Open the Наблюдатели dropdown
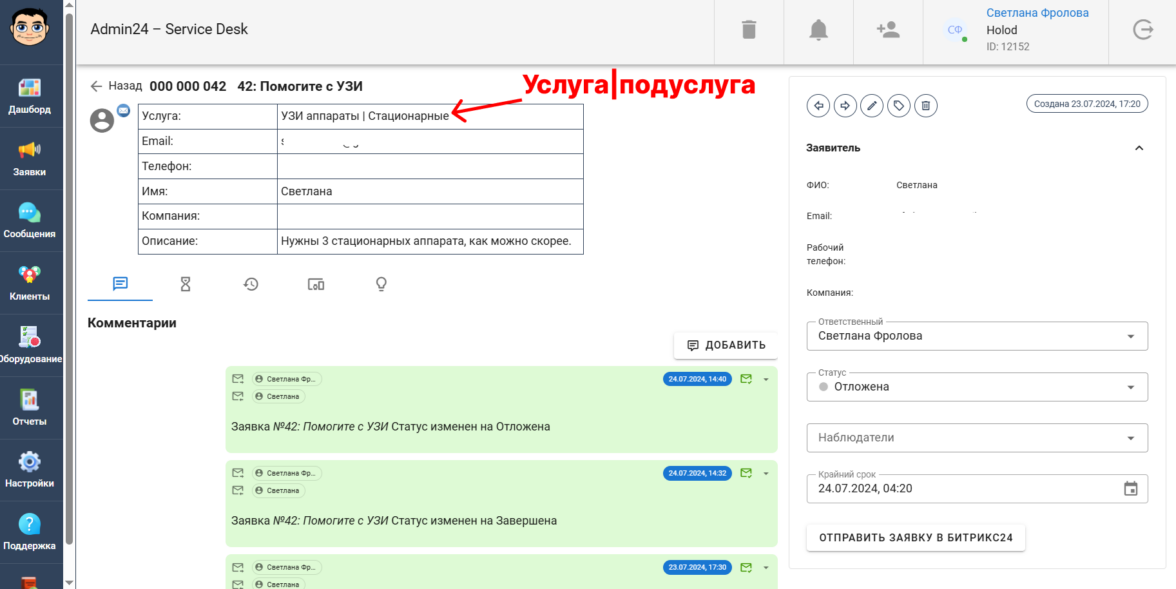1176x589 pixels. (977, 438)
